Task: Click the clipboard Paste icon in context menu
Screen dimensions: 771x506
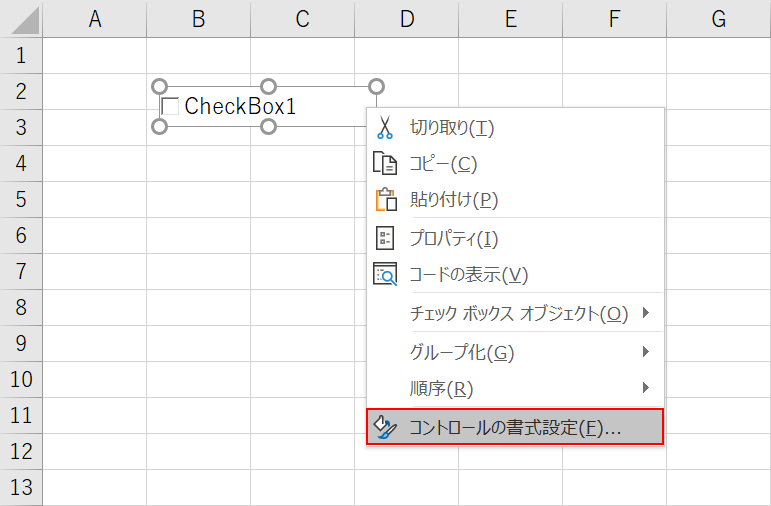Action: point(386,199)
